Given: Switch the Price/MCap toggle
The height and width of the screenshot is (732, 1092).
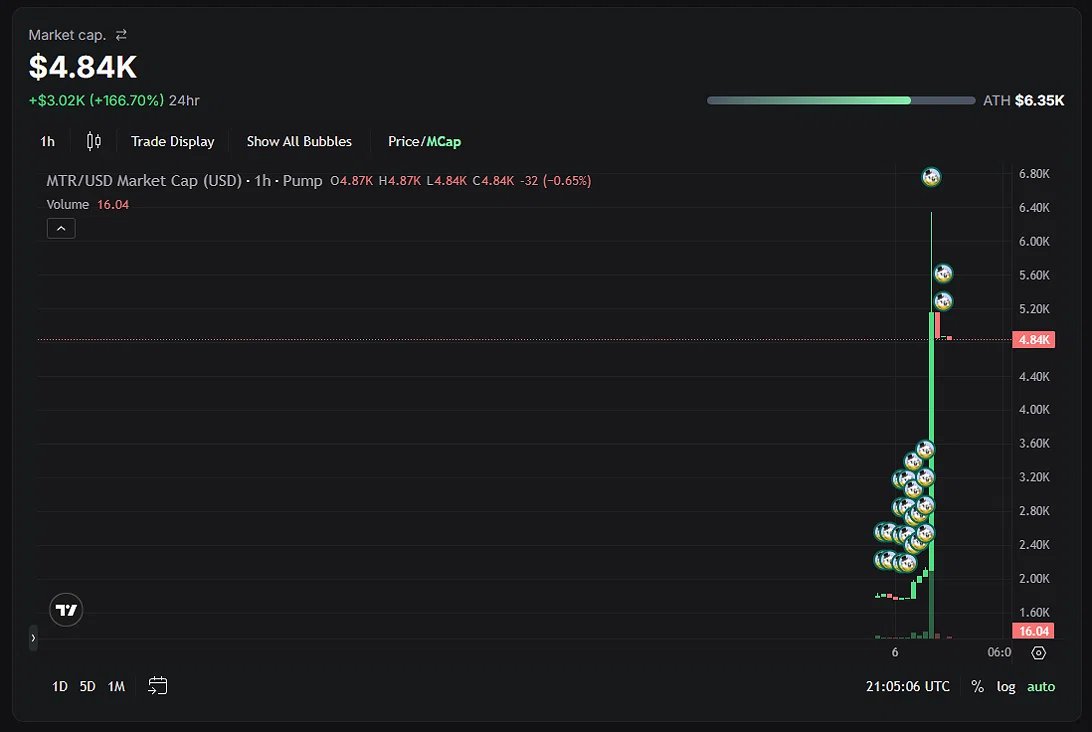Looking at the screenshot, I should [x=424, y=141].
